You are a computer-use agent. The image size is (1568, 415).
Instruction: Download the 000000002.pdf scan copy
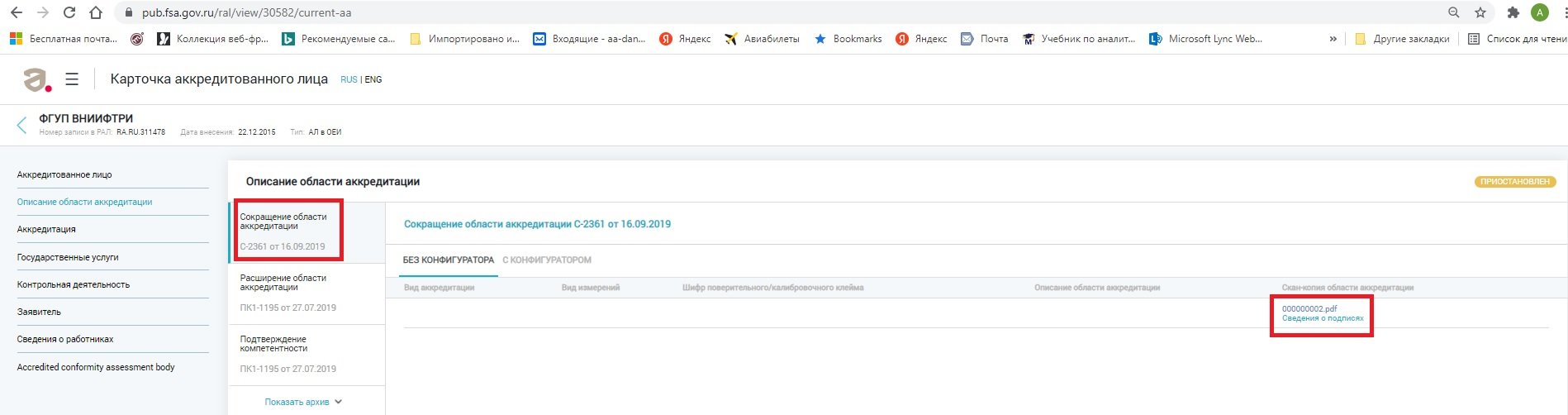(x=1309, y=309)
